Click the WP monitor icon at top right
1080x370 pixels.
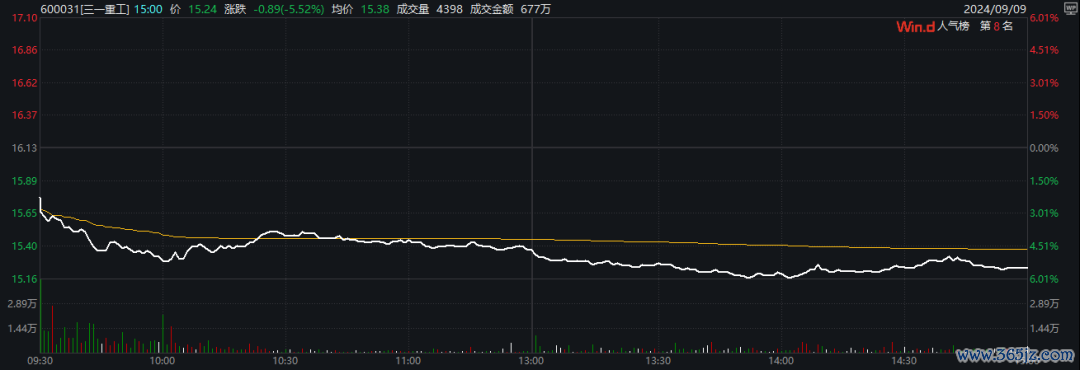click(x=1071, y=7)
